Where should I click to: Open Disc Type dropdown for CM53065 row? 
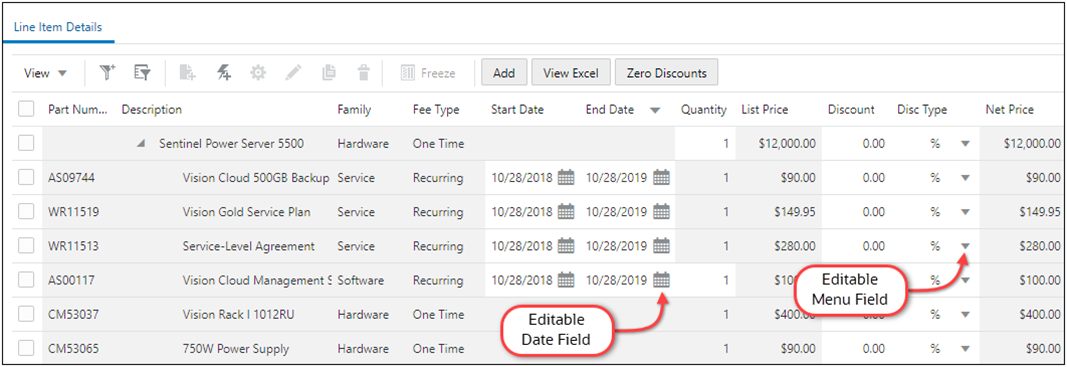pos(964,349)
